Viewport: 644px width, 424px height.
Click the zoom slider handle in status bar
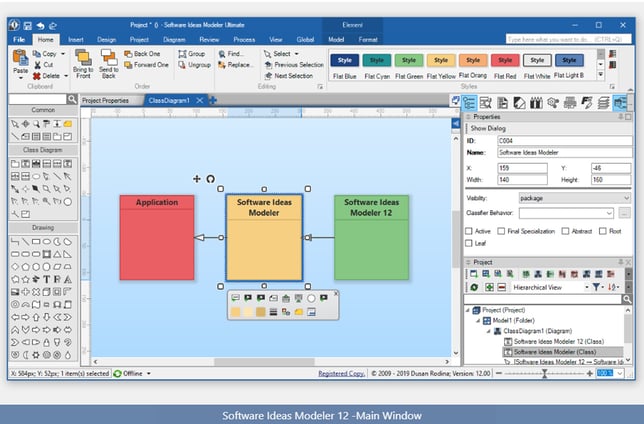[544, 373]
